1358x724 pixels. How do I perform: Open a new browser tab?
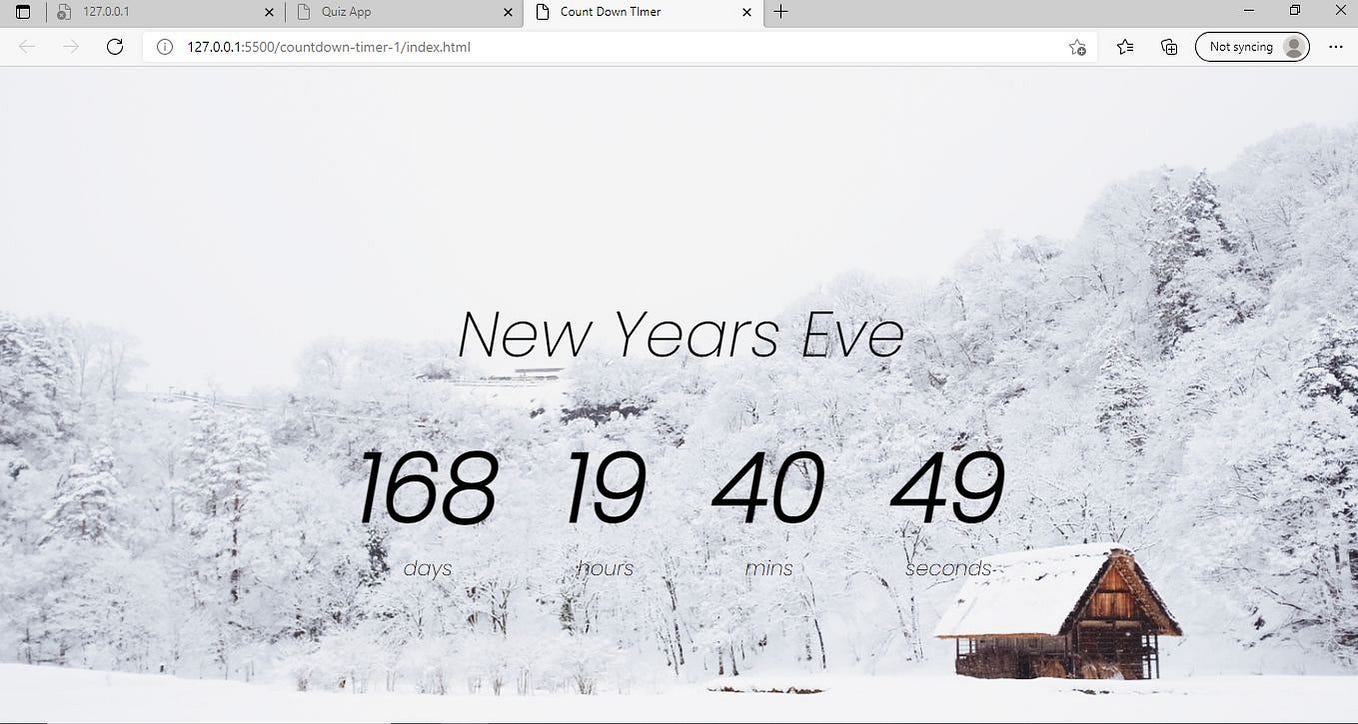pos(781,12)
